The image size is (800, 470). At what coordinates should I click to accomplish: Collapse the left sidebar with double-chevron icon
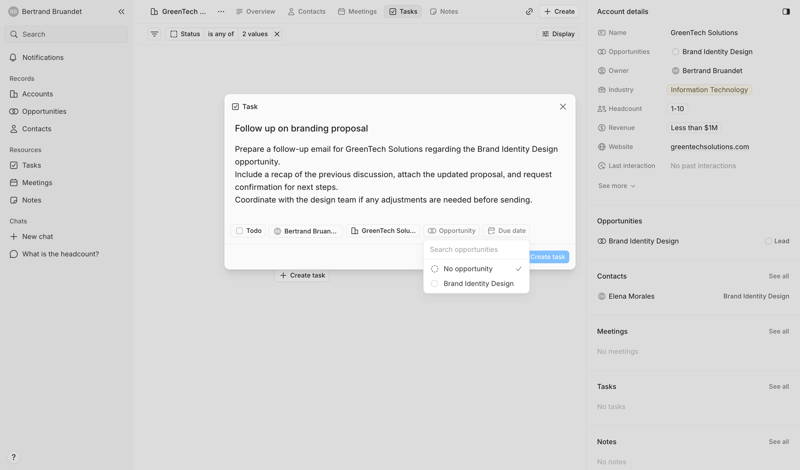click(x=121, y=11)
